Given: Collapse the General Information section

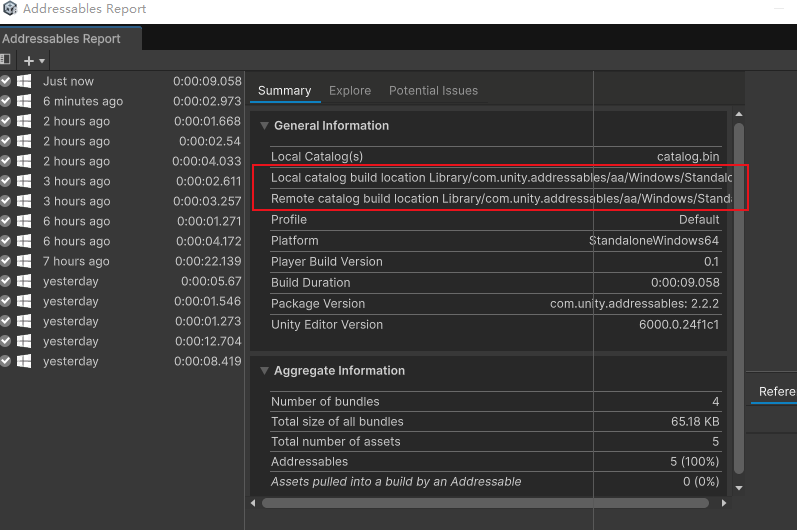Looking at the screenshot, I should [x=264, y=126].
